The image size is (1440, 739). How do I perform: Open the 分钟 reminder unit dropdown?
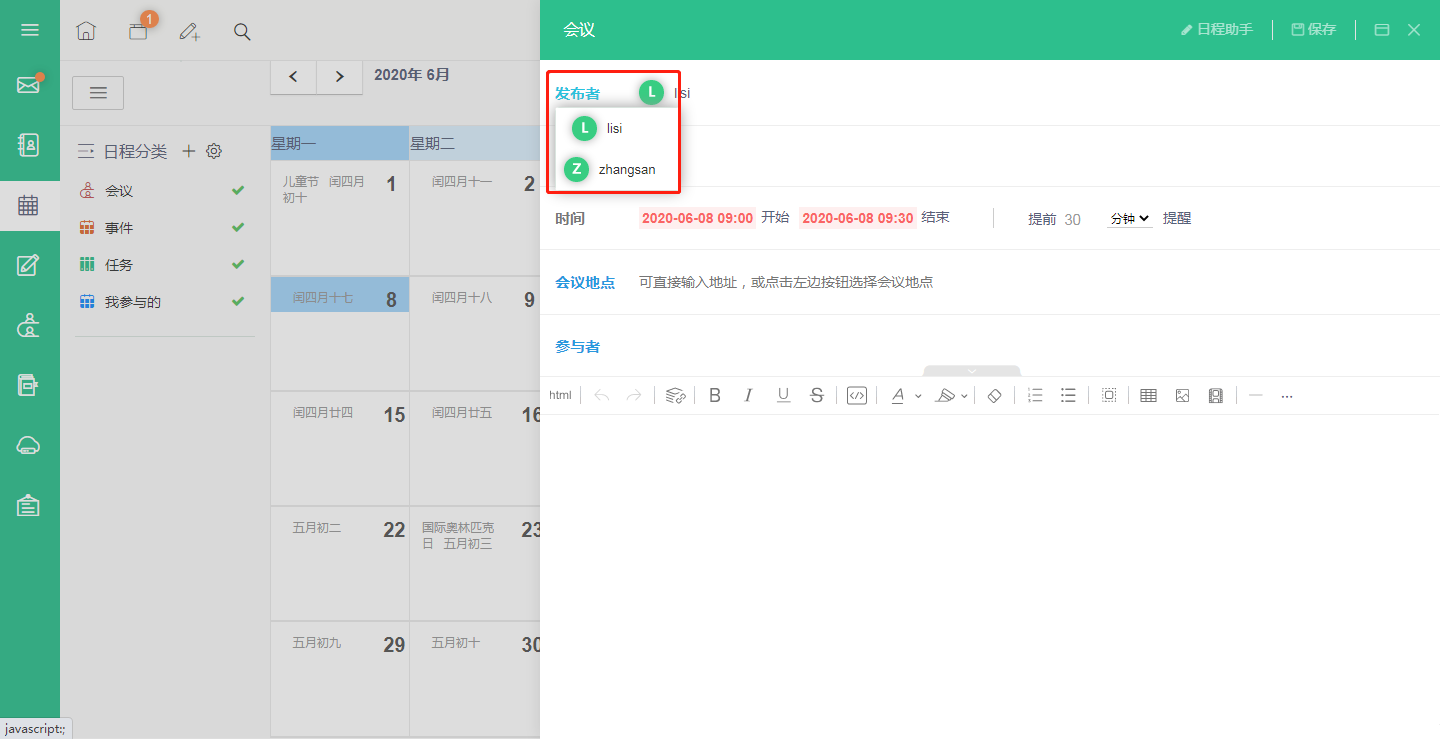point(1130,218)
